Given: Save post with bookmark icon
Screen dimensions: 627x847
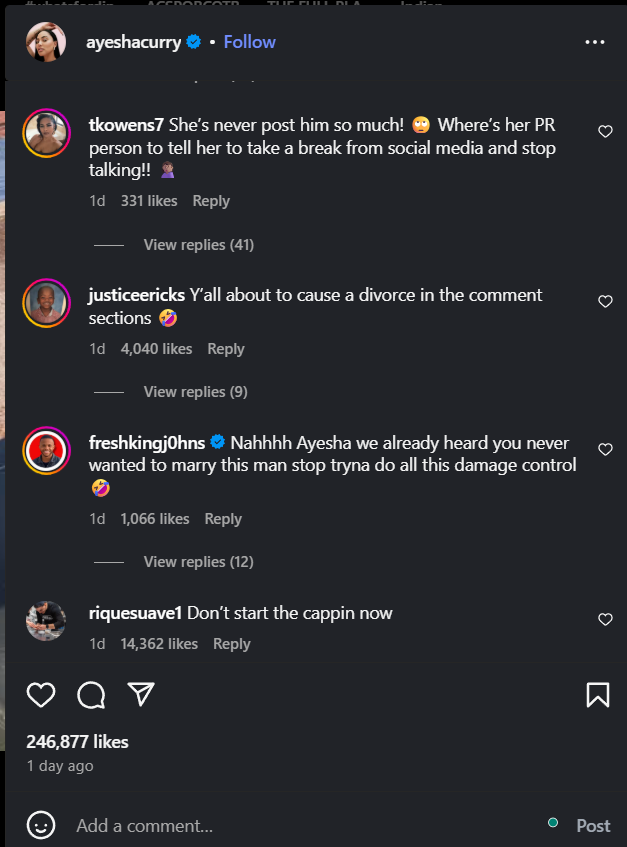Looking at the screenshot, I should point(597,695).
